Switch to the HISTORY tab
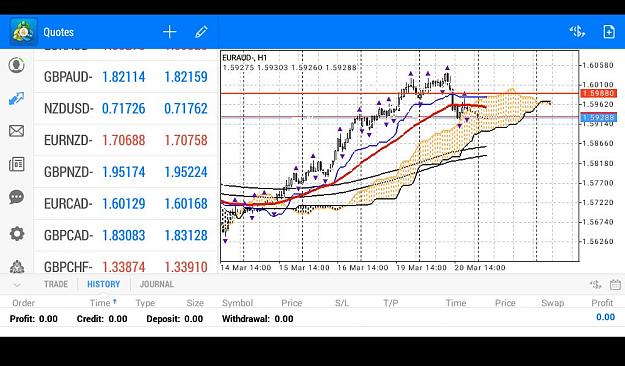 pos(104,284)
